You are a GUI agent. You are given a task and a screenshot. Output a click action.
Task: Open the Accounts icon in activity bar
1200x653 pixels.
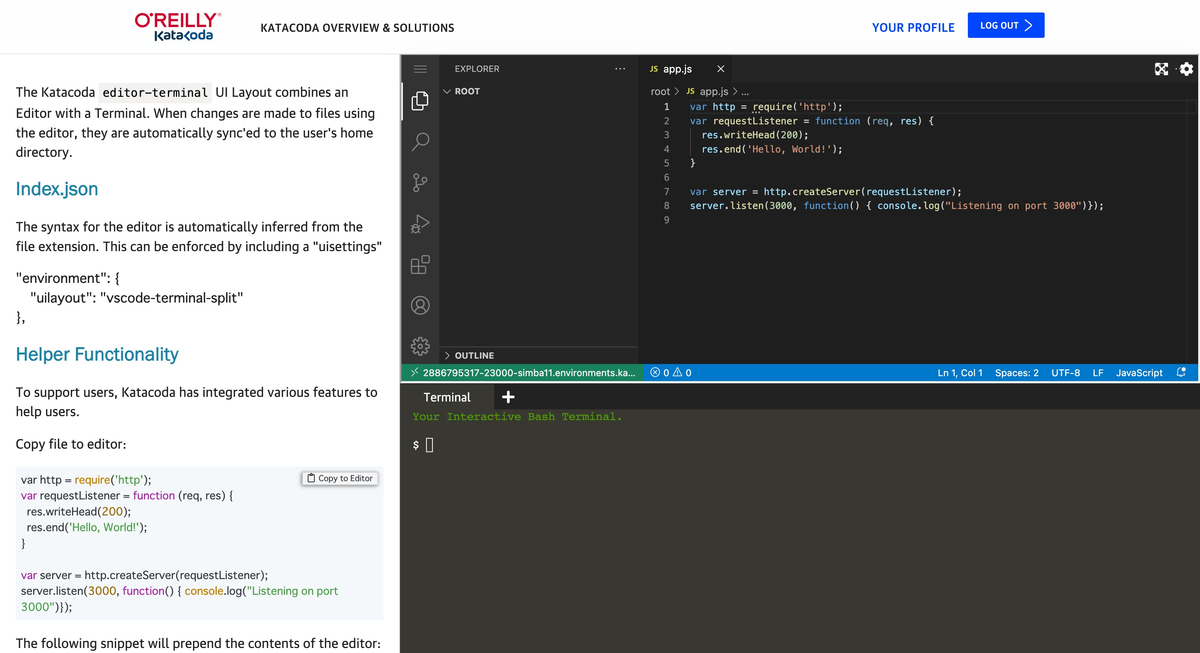[x=420, y=305]
